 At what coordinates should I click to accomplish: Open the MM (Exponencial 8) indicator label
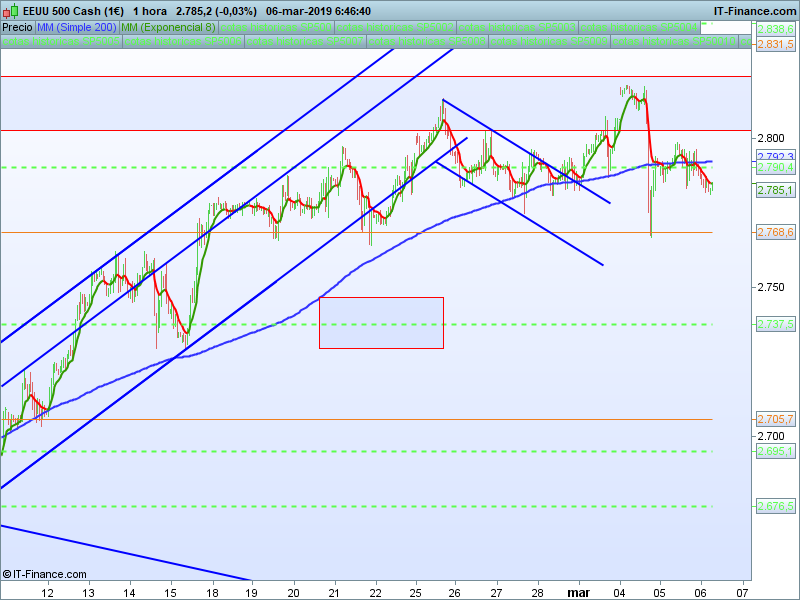[168, 27]
